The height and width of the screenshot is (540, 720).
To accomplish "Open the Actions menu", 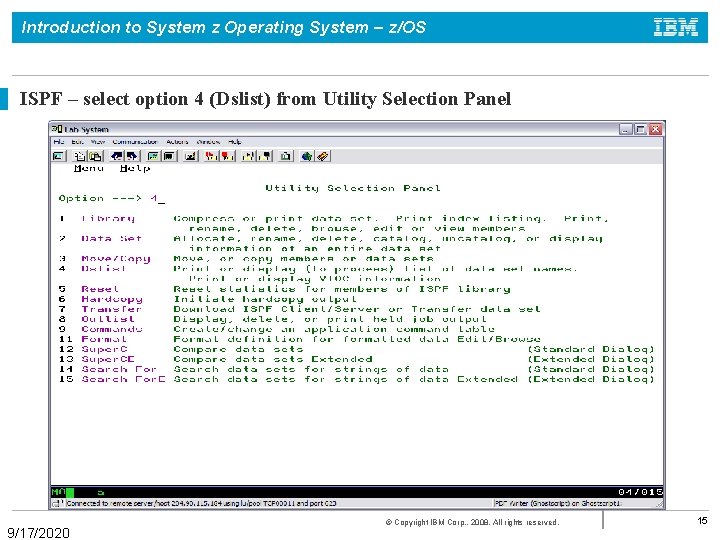I will [177, 142].
